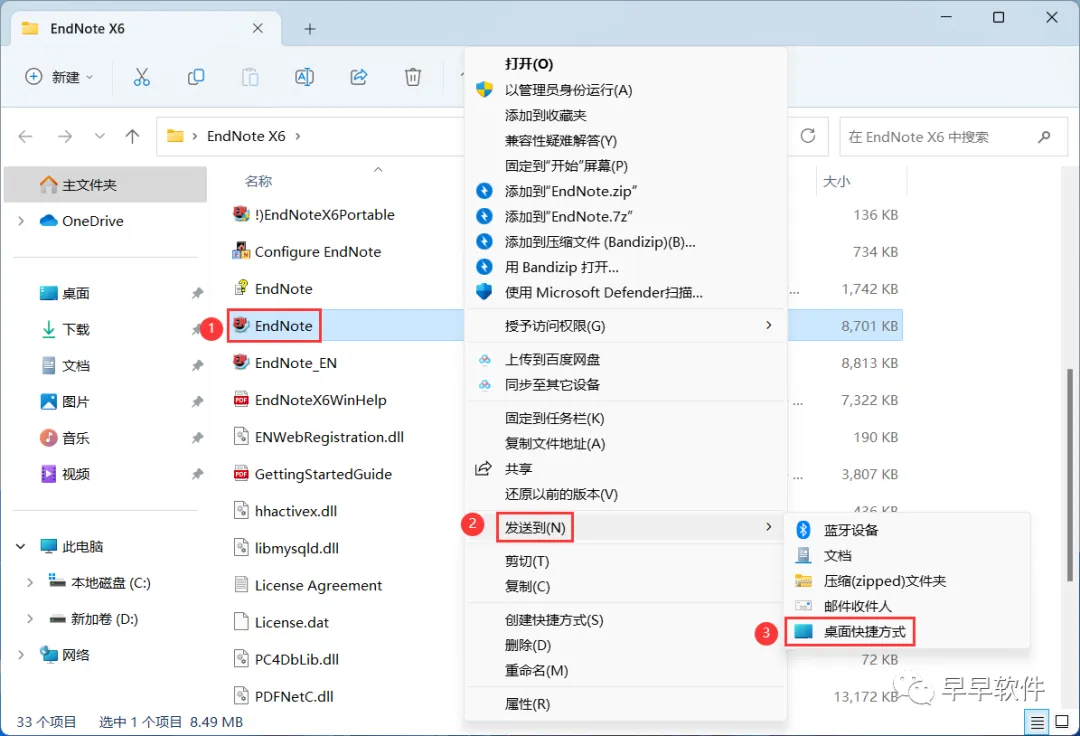Select the GettingStartedGuide PDF icon

coord(240,474)
